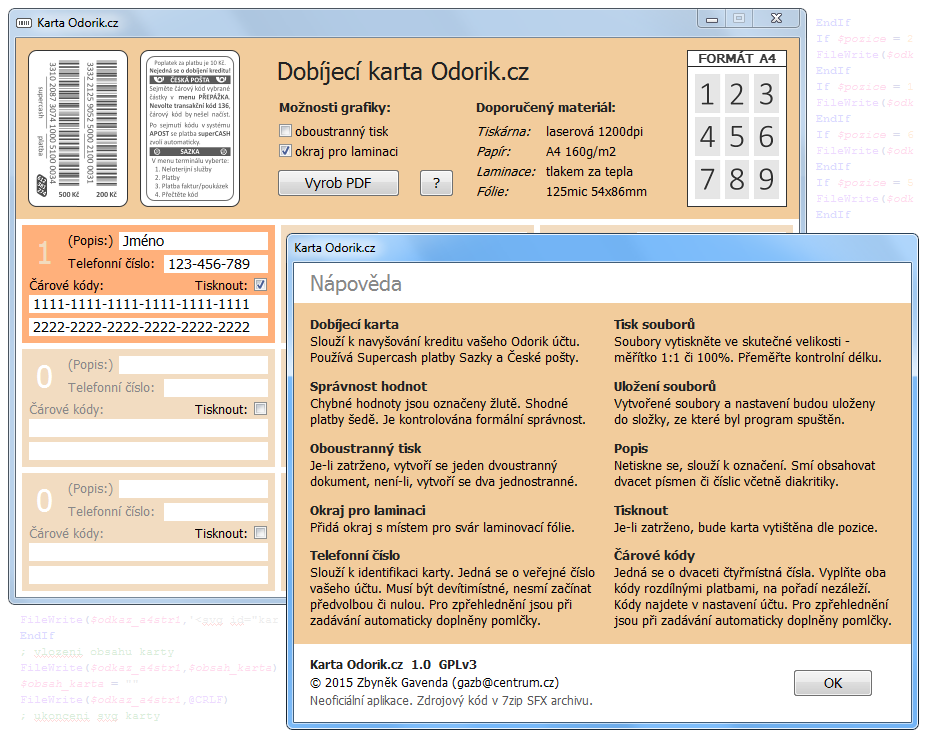Enable Tisknout checkbox on the second card
This screenshot has height=738, width=928.
click(x=260, y=409)
